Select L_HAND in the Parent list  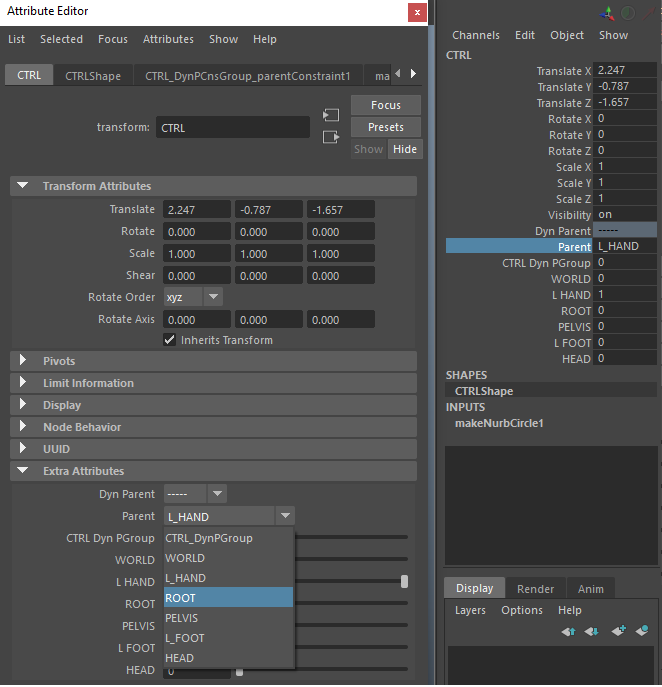228,578
